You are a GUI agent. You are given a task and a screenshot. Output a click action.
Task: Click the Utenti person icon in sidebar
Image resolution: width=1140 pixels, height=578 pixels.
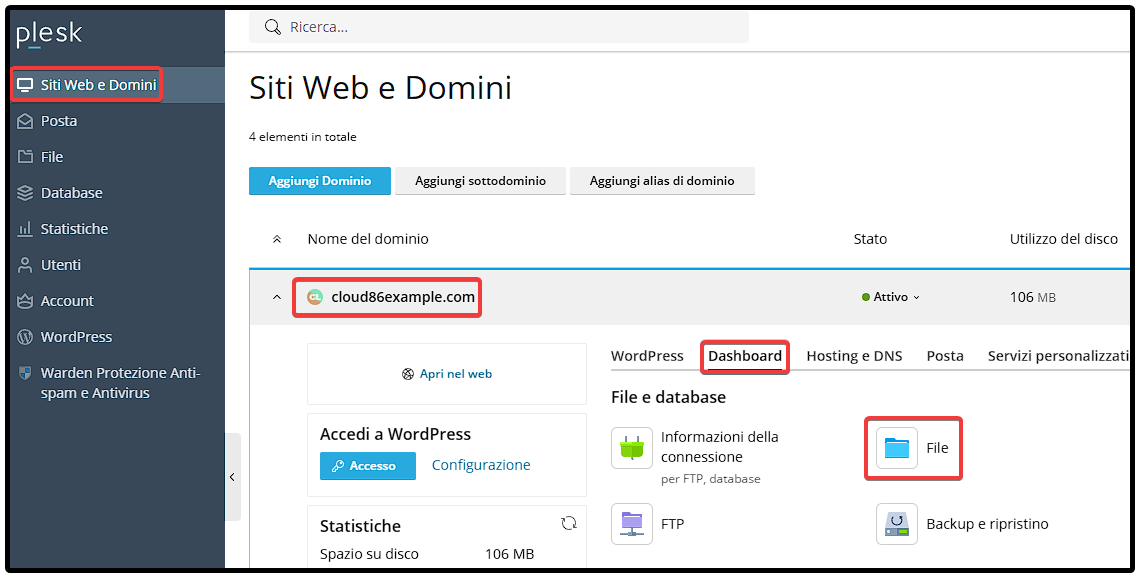[25, 265]
